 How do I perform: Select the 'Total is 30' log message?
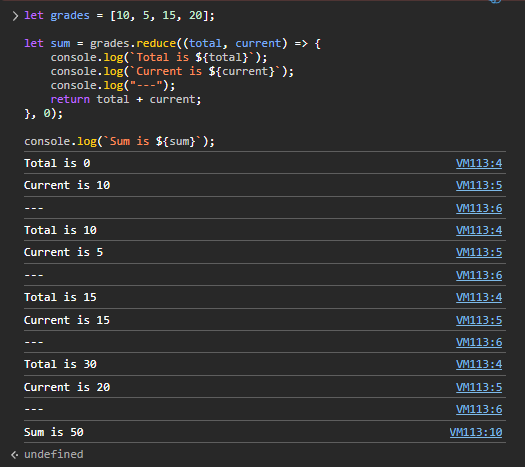[60, 364]
